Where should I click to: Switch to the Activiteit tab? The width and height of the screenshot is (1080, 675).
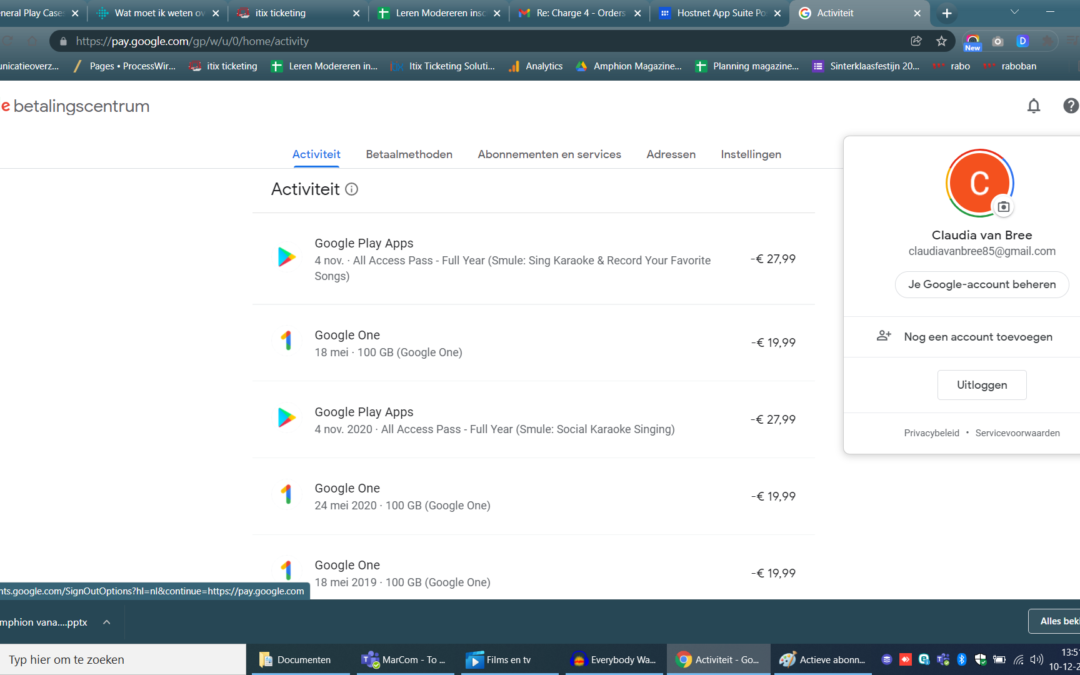(x=316, y=154)
